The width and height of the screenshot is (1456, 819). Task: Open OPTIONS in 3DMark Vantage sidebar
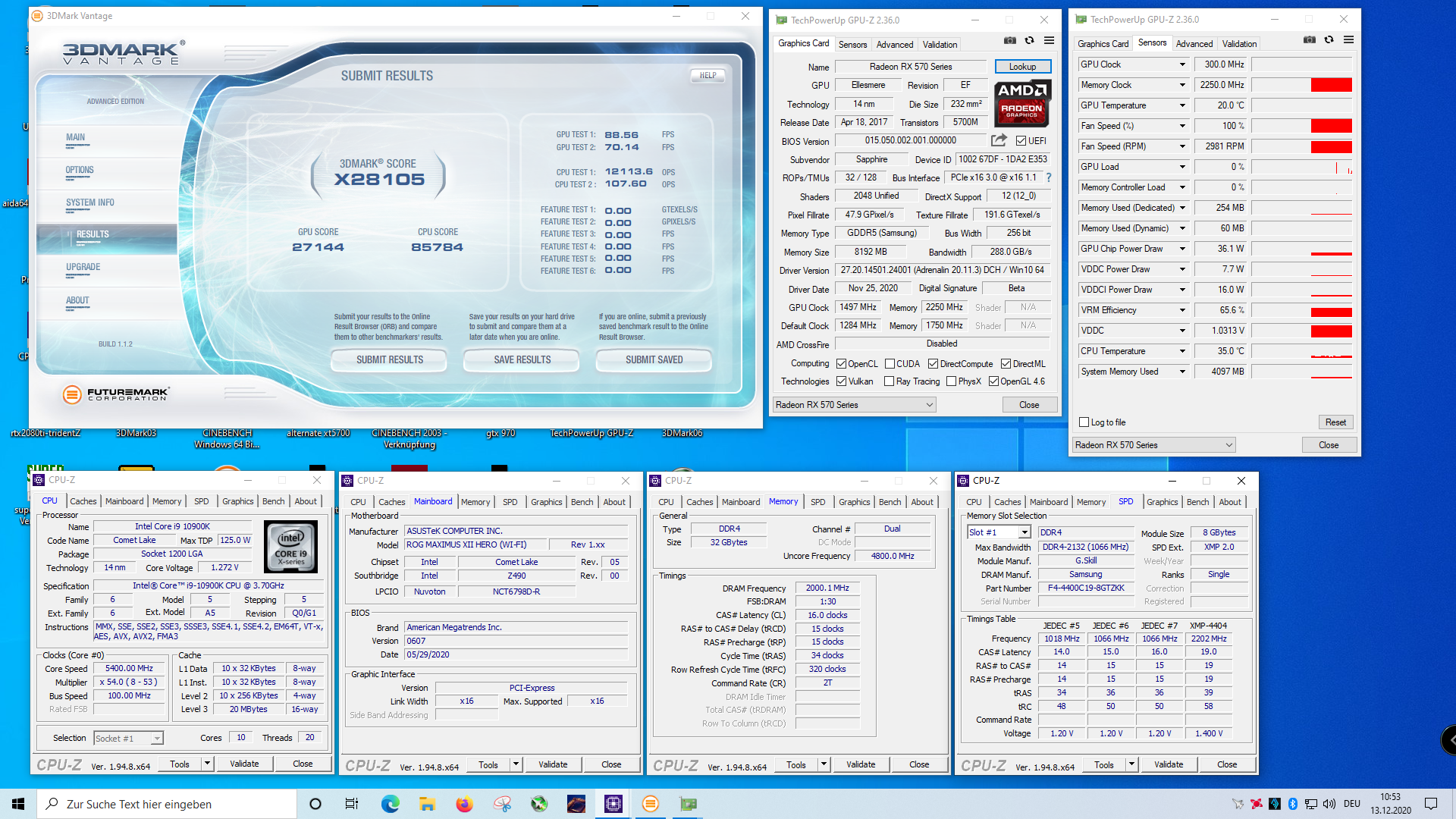coord(80,170)
